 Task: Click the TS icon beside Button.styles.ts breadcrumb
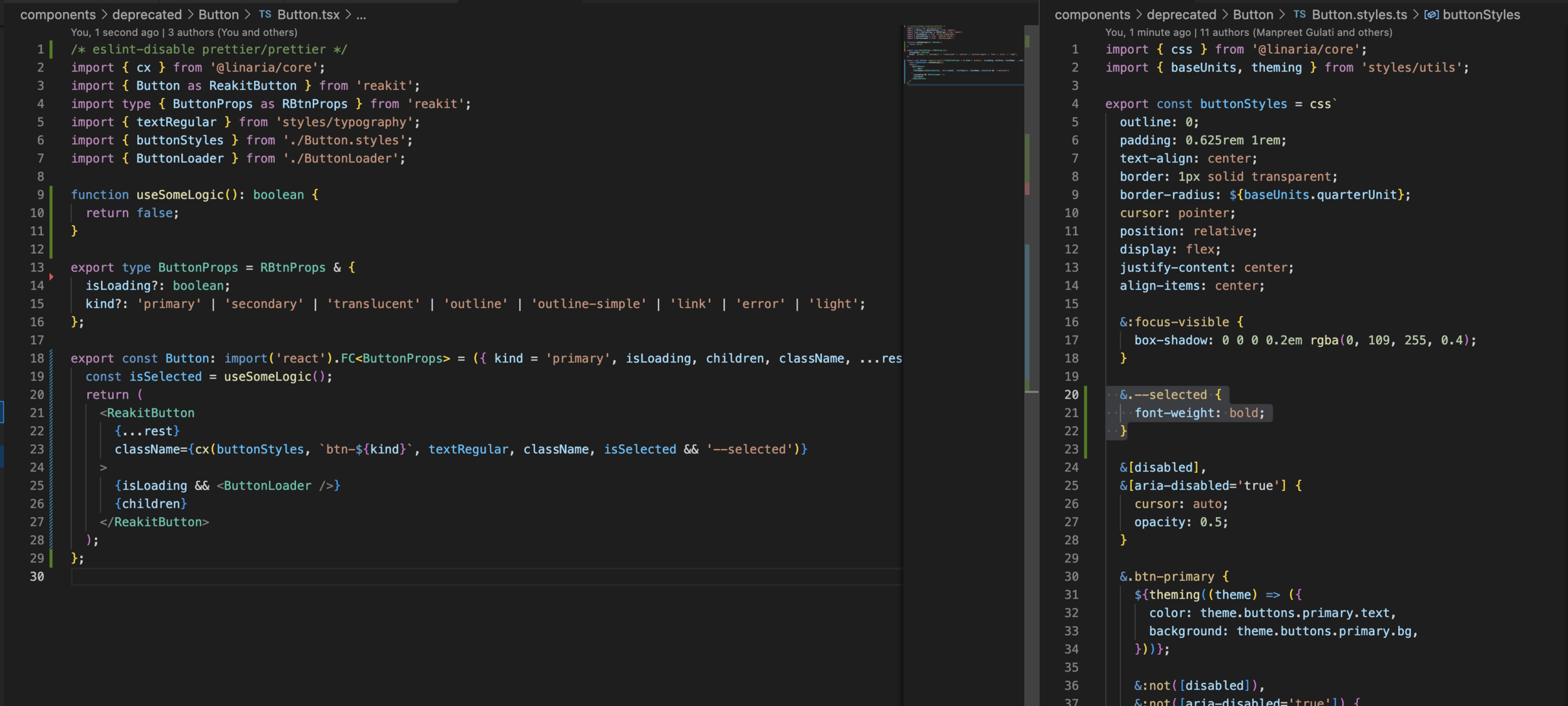pos(1299,14)
